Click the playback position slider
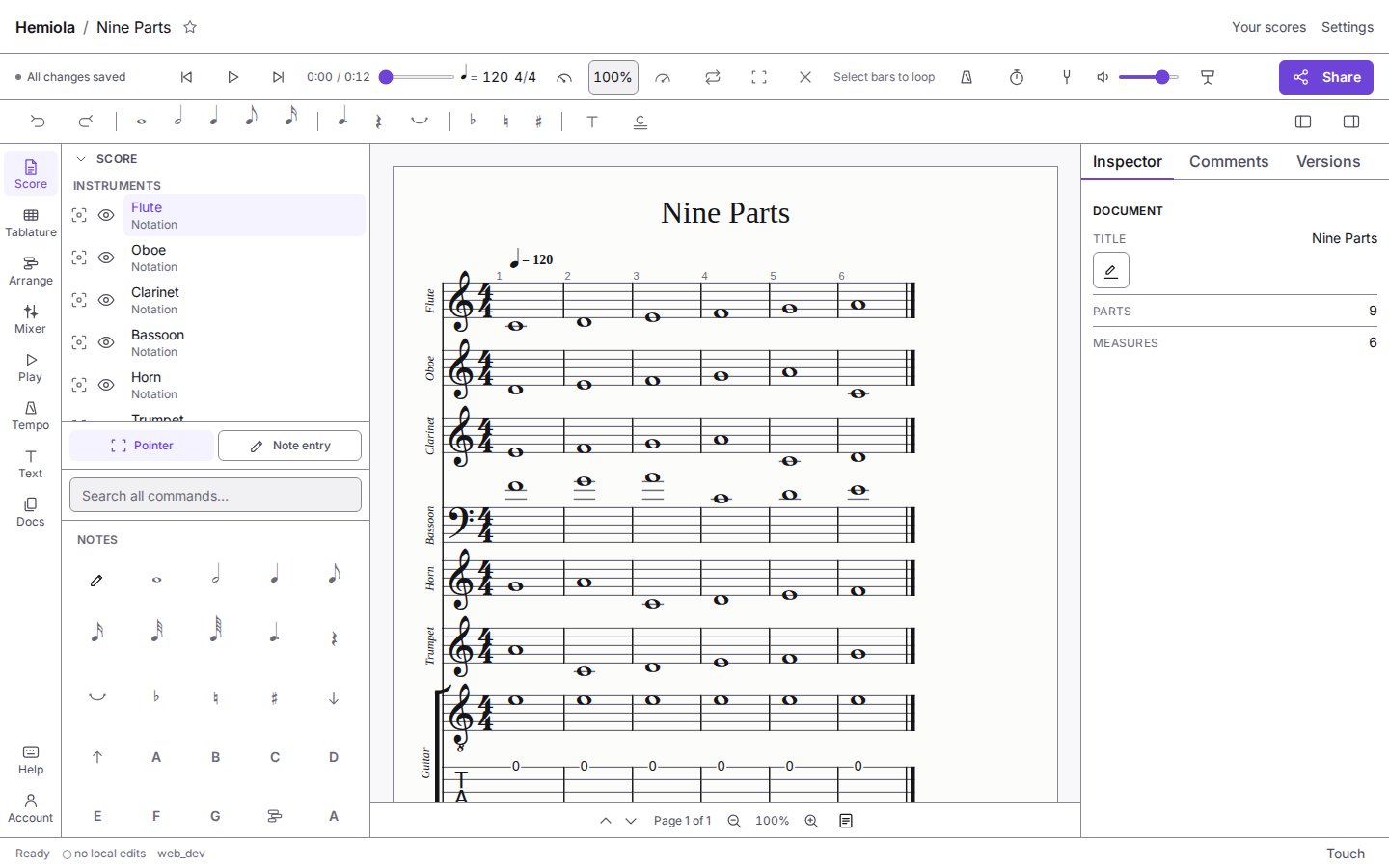Viewport: 1389px width, 868px height. coord(417,77)
